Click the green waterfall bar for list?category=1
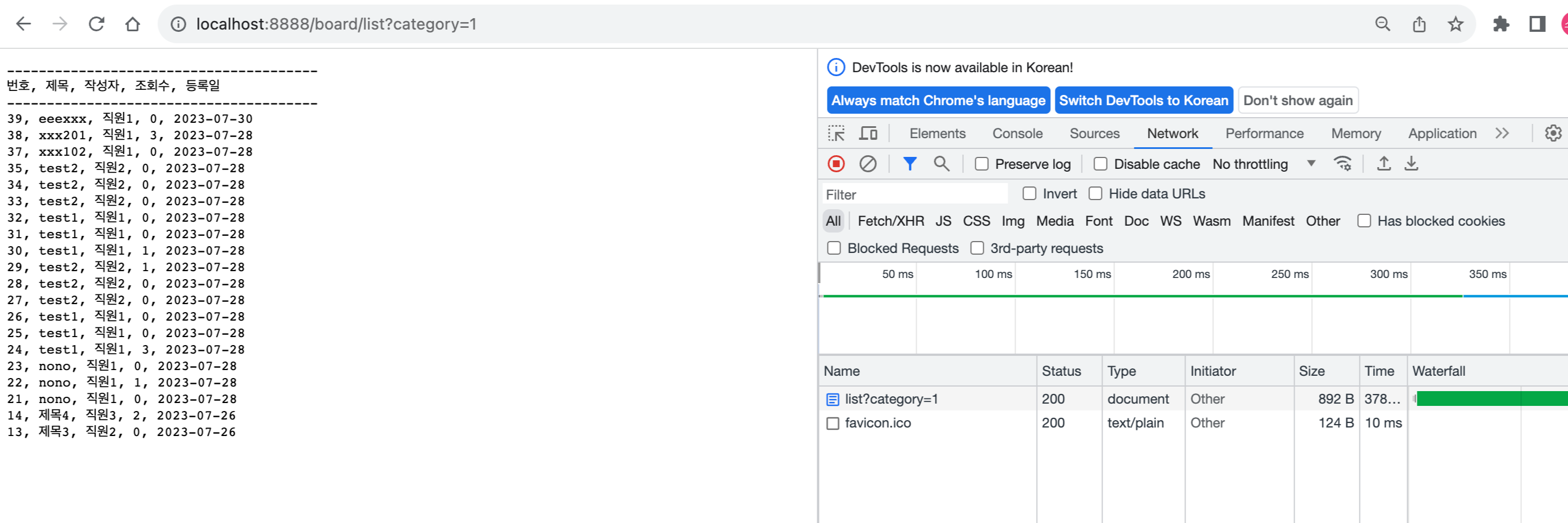This screenshot has height=523, width=1568. pyautogui.click(x=1491, y=400)
